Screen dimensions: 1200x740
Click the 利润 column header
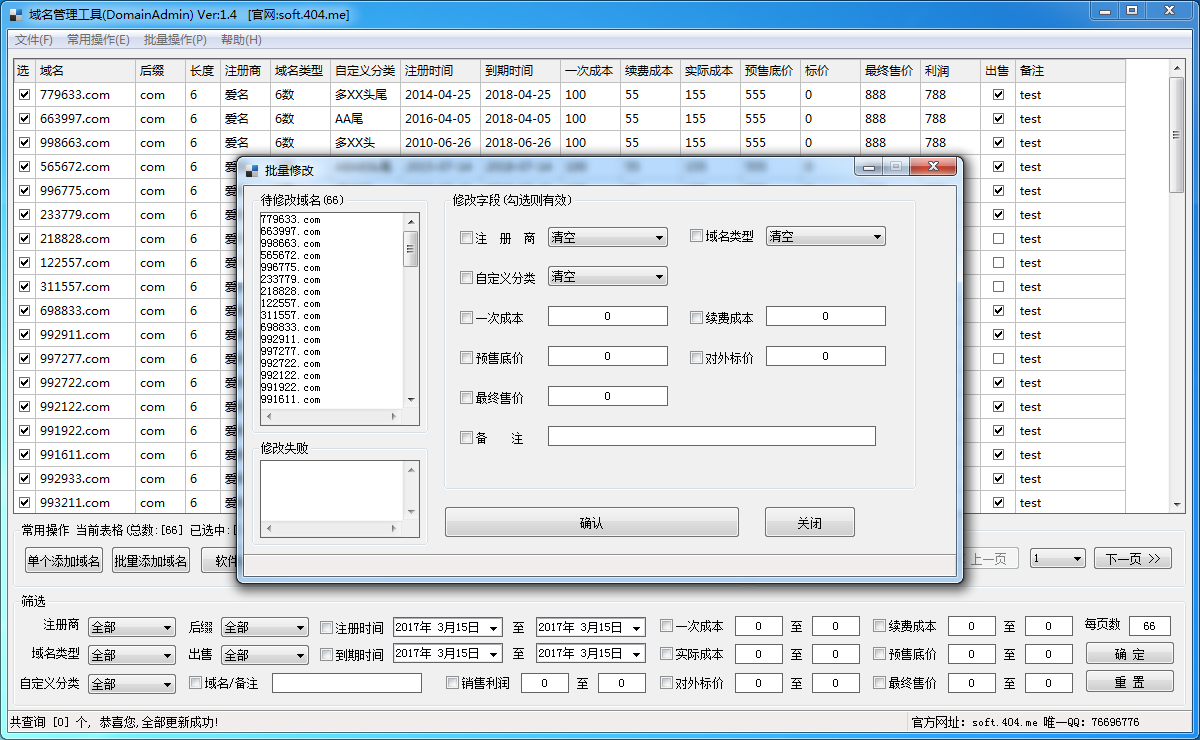[951, 71]
